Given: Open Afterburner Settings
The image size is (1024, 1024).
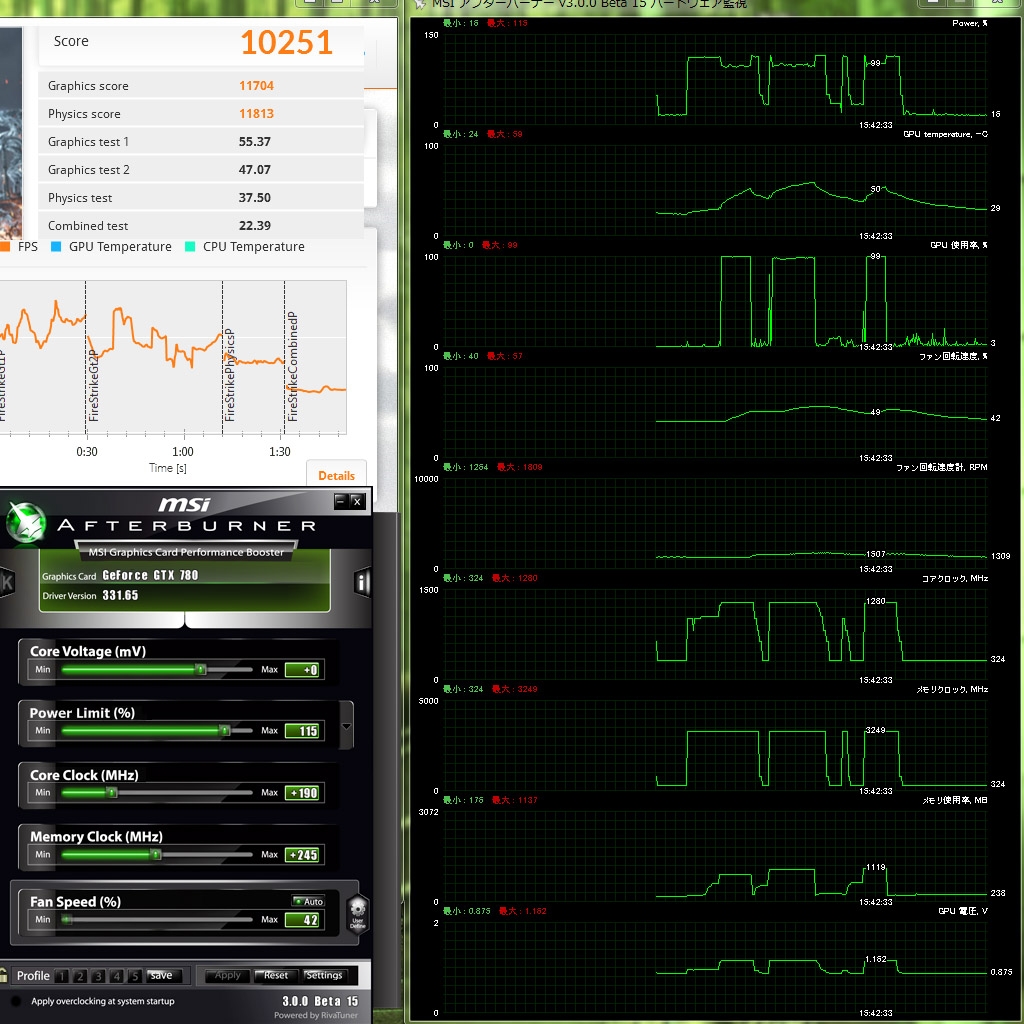Looking at the screenshot, I should 324,975.
